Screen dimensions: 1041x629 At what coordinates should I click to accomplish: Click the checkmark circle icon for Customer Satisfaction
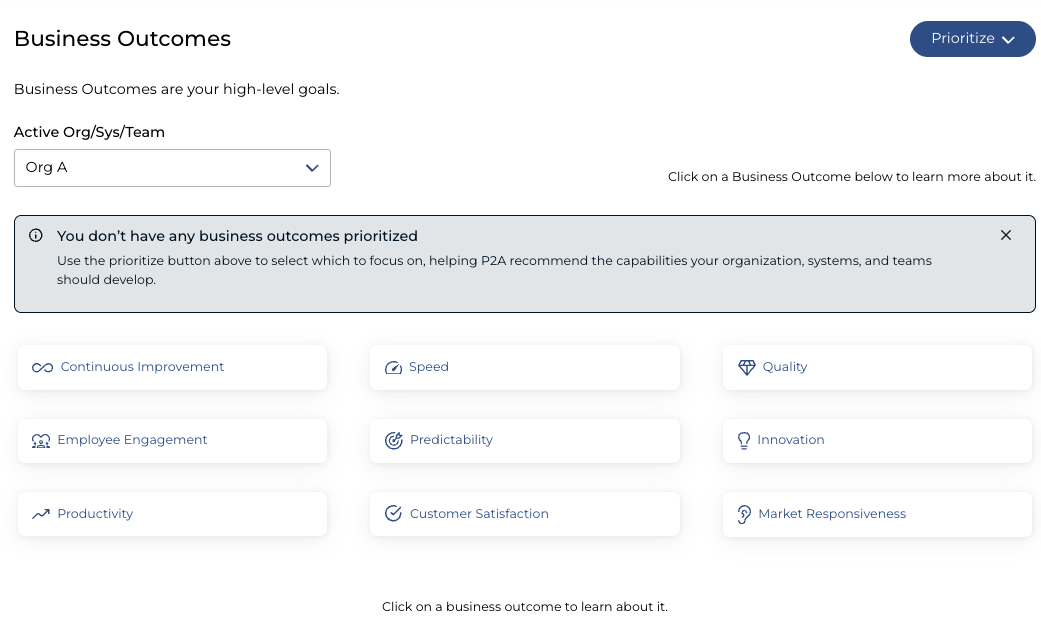393,514
